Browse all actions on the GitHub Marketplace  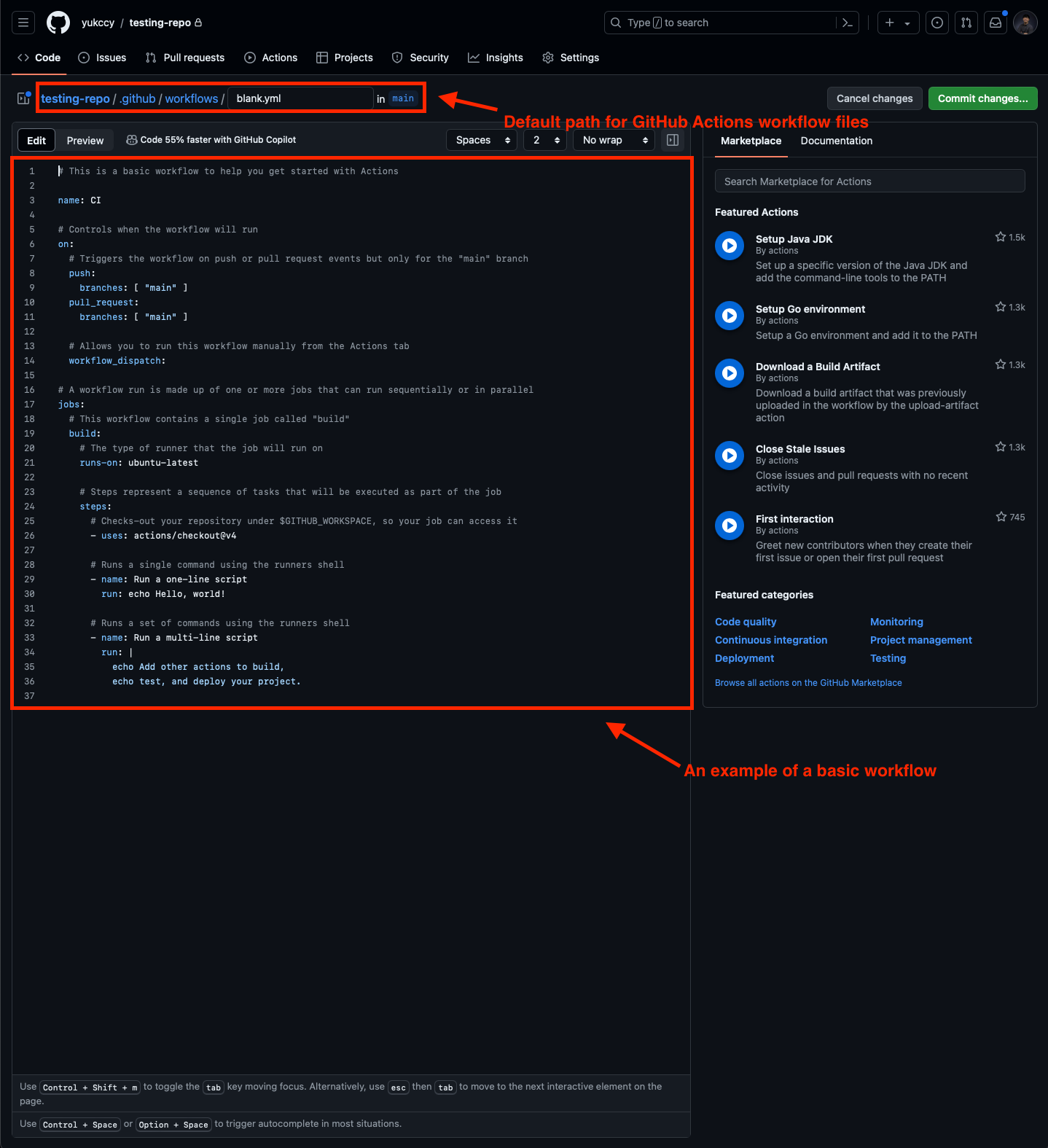click(x=808, y=683)
